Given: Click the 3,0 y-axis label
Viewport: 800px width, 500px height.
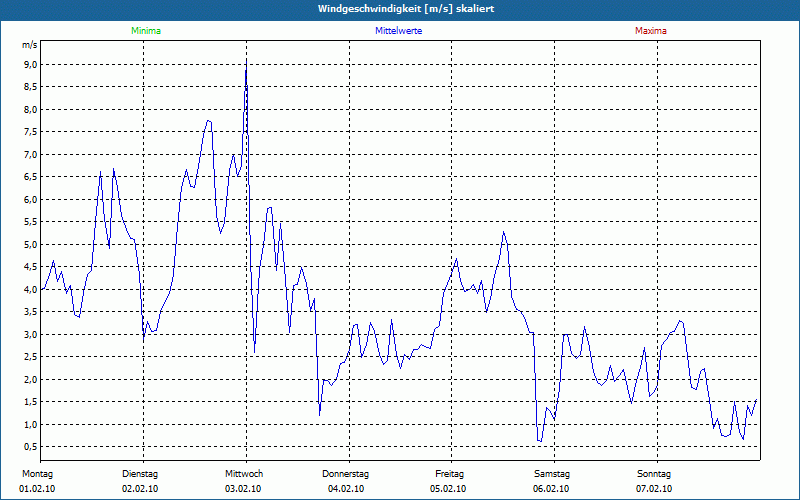Looking at the screenshot, I should [31, 334].
